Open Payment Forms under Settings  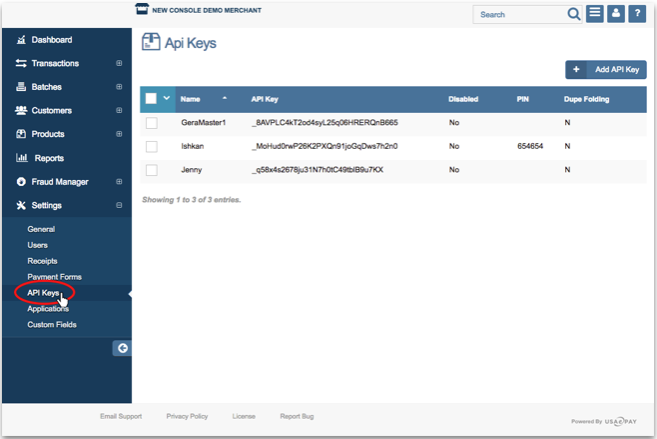pos(54,277)
